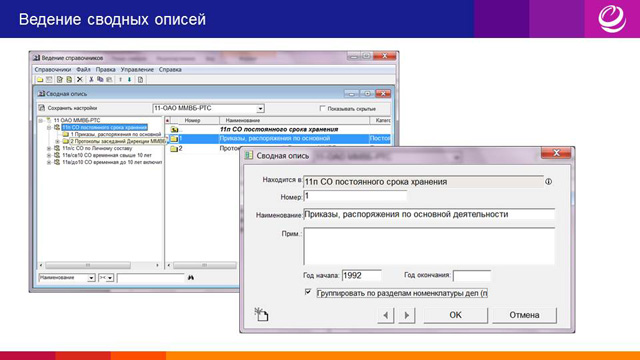Click the Наименование field in dialog

click(x=429, y=214)
